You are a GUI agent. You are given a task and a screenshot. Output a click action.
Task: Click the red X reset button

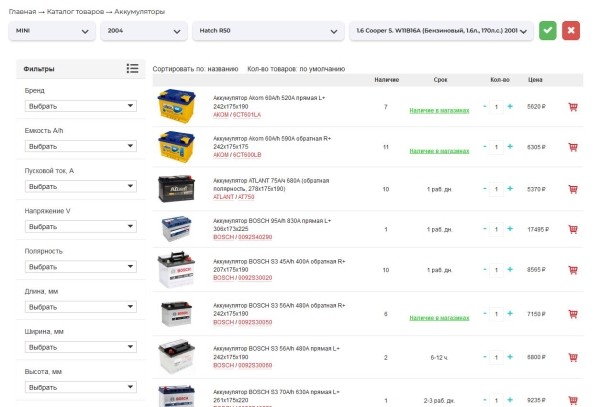(x=571, y=31)
